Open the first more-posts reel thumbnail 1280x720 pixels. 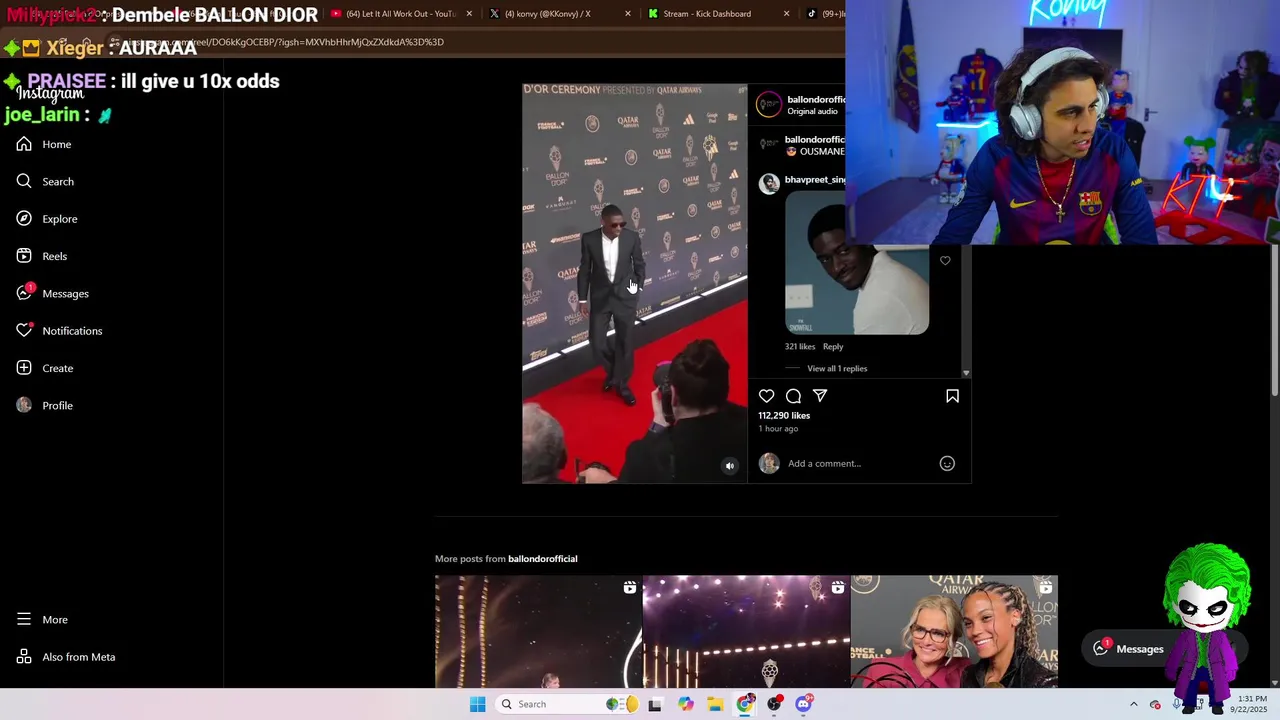538,632
